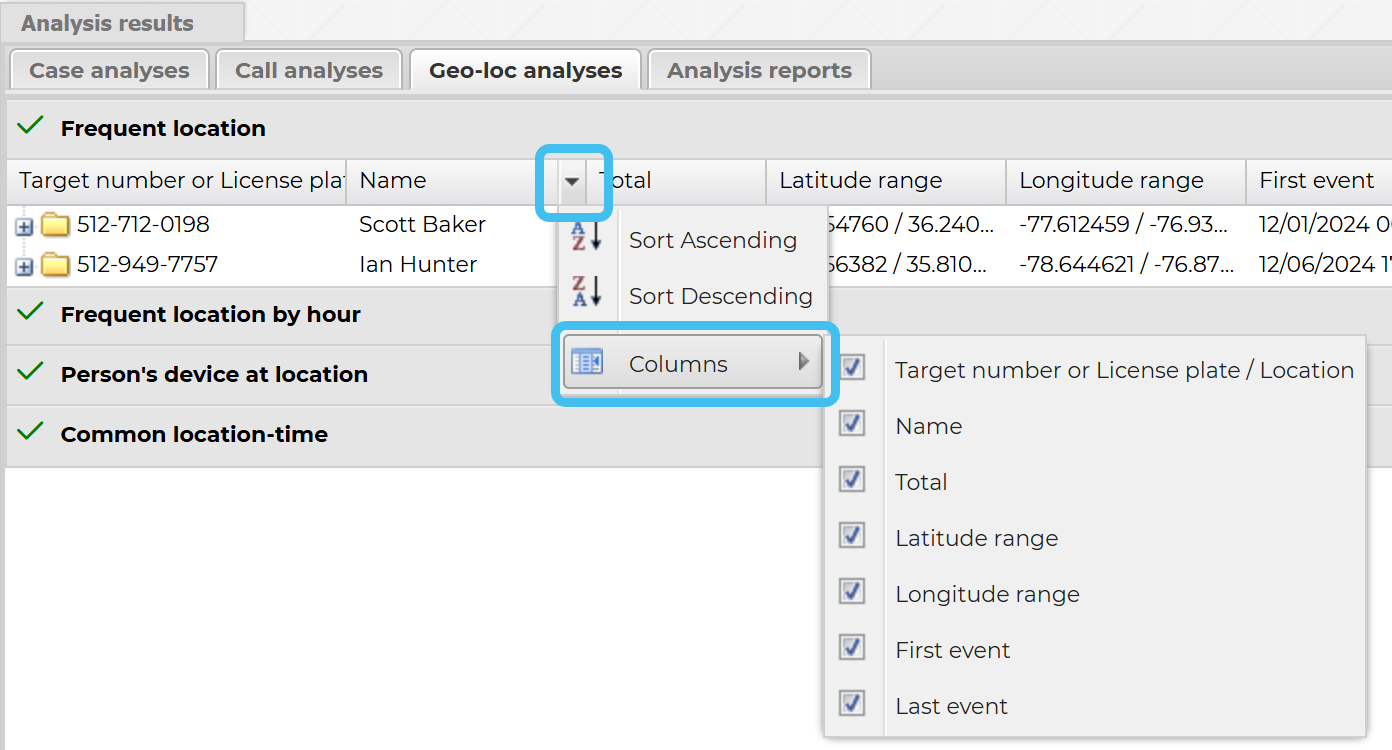
Task: Open the Name column header dropdown arrow
Action: coord(572,182)
